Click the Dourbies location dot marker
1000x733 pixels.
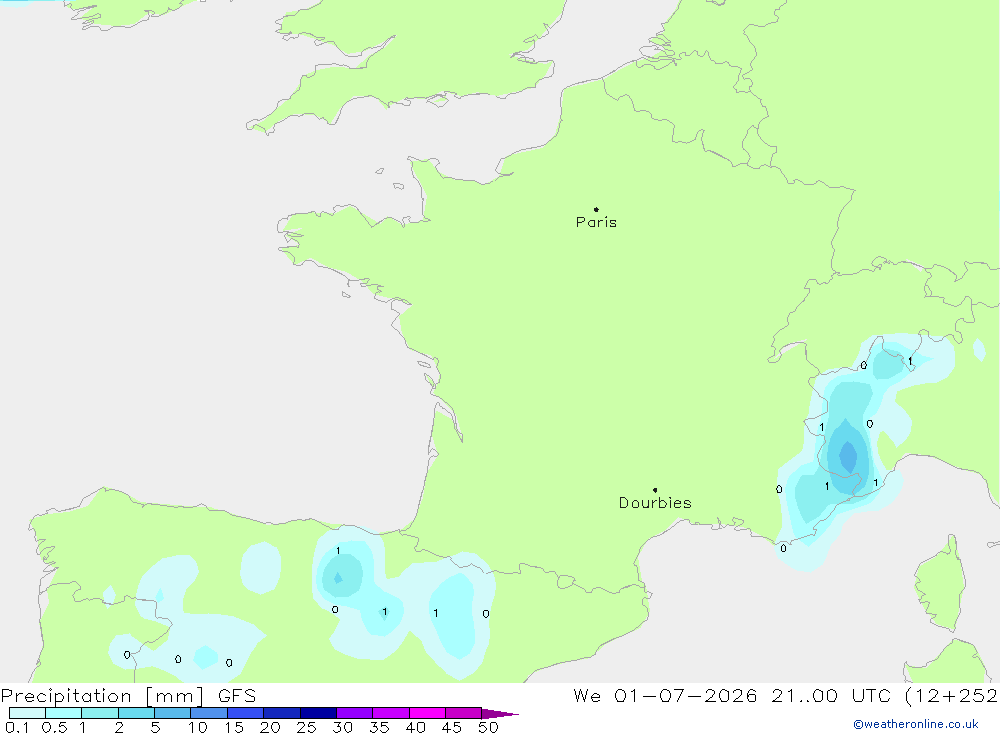pos(655,490)
